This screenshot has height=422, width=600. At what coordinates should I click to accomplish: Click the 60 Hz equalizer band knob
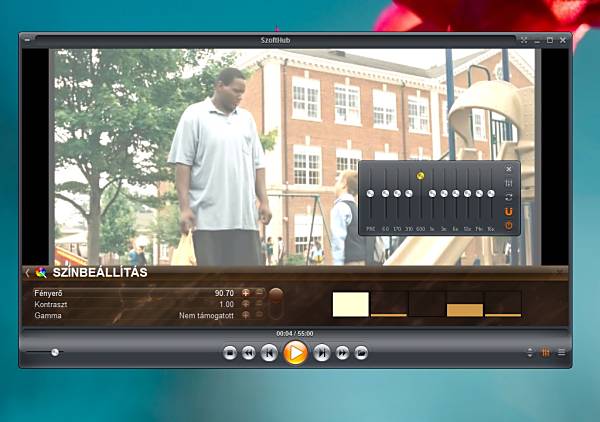click(385, 194)
